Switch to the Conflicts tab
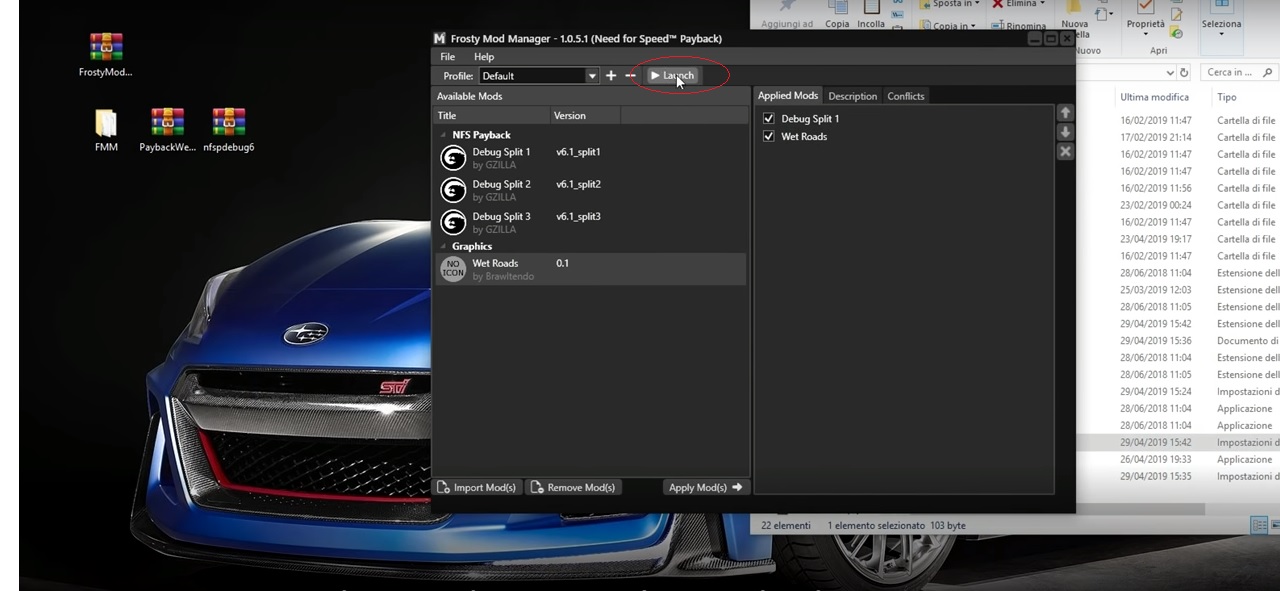 click(x=905, y=96)
